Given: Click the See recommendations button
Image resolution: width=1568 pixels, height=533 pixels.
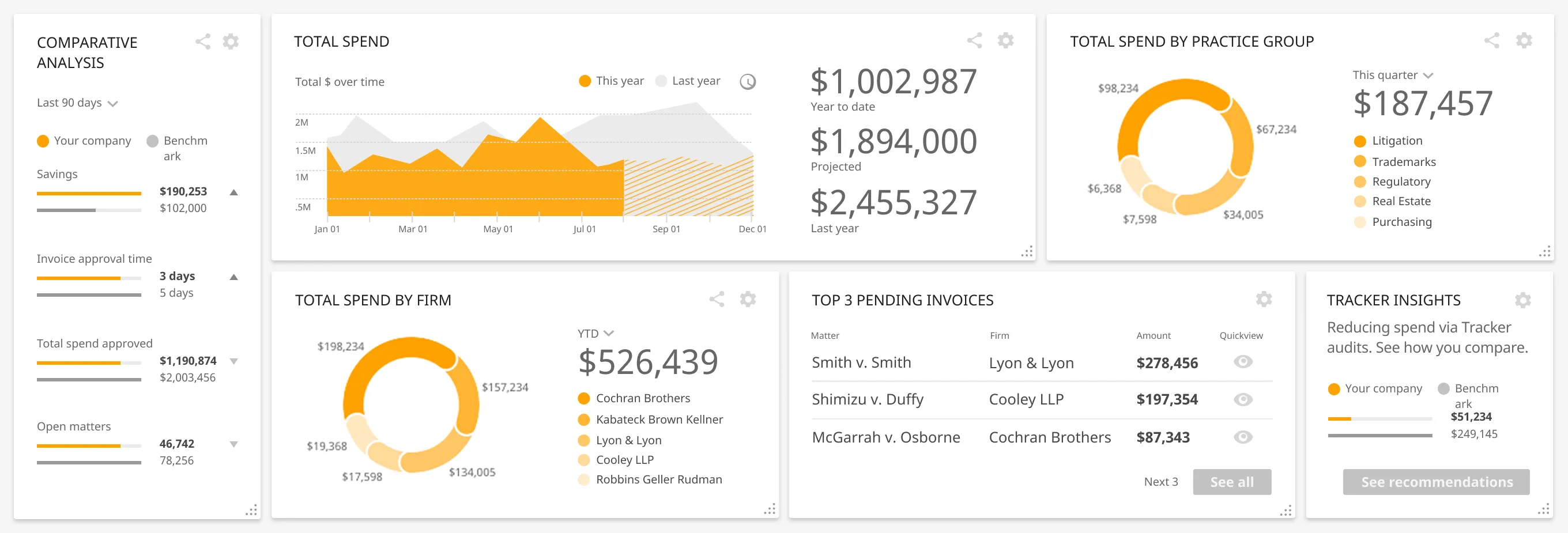Looking at the screenshot, I should tap(1435, 482).
